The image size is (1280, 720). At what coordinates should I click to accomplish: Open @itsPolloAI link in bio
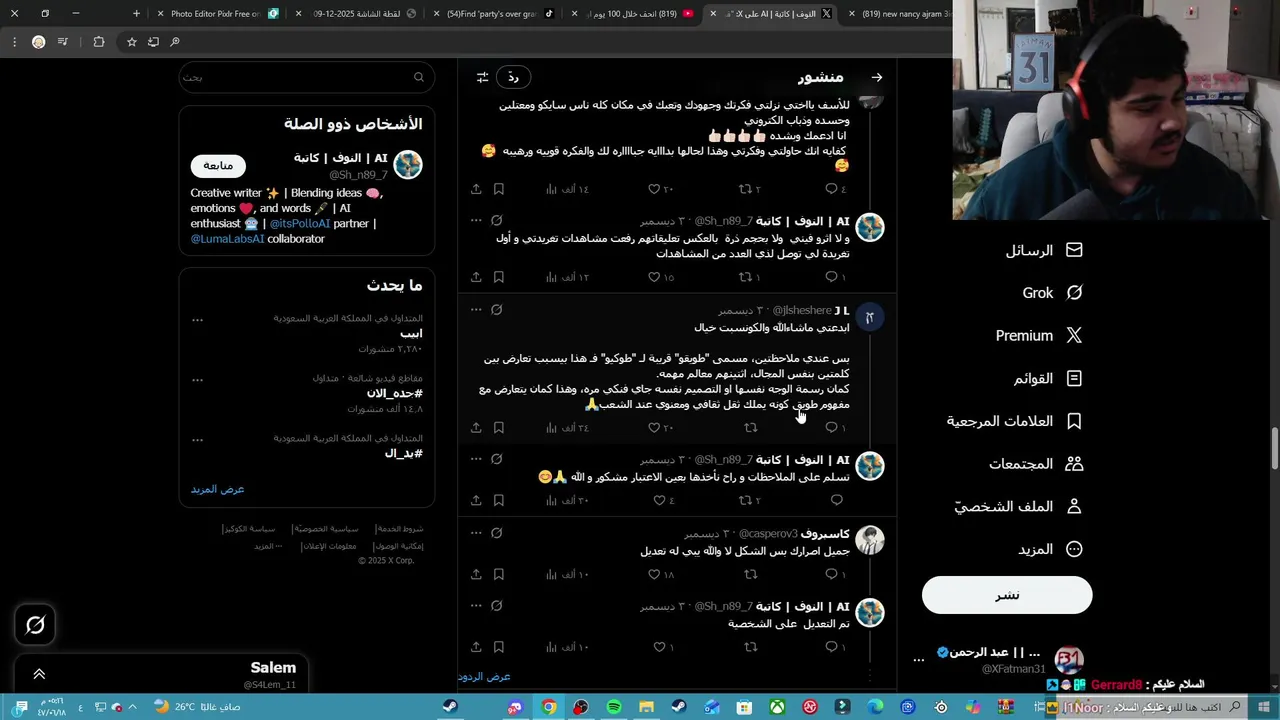coord(300,224)
